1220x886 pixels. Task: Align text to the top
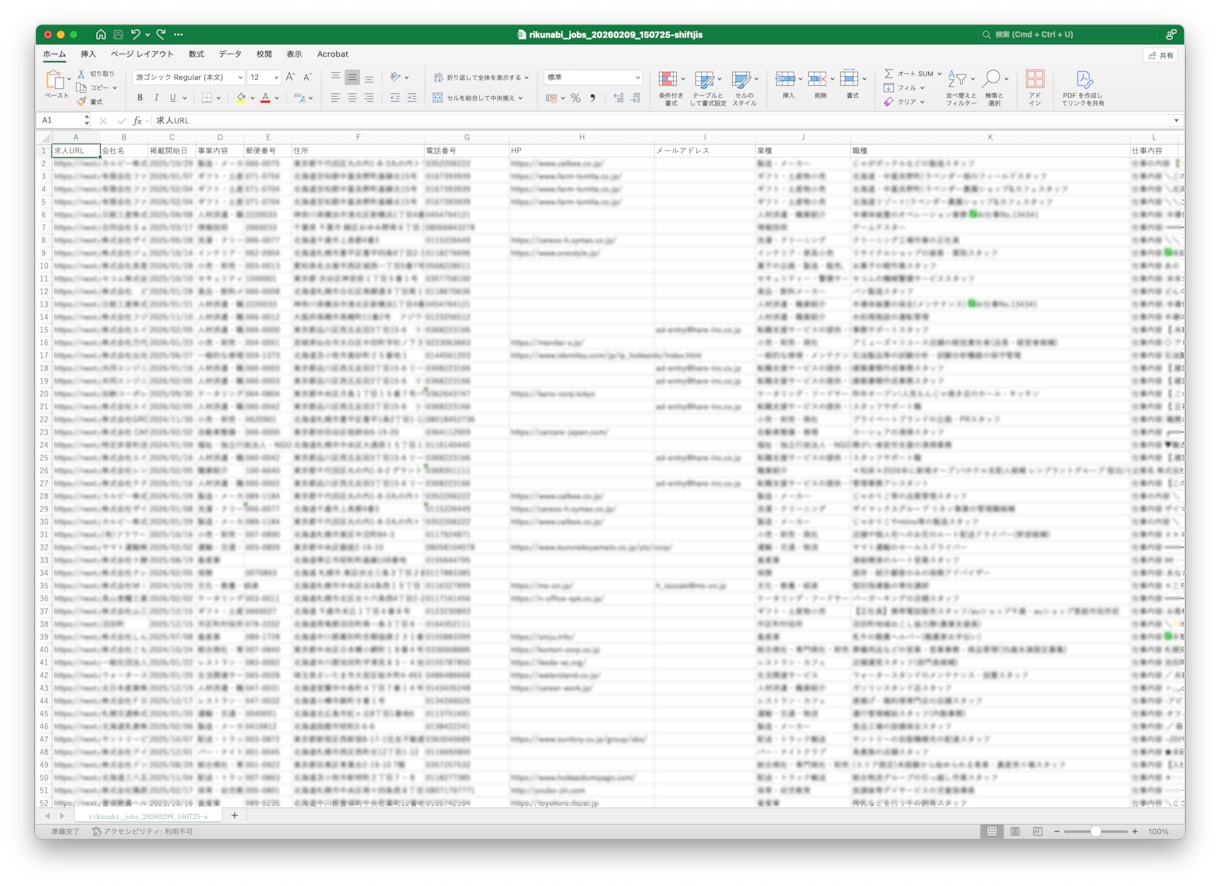(x=335, y=77)
